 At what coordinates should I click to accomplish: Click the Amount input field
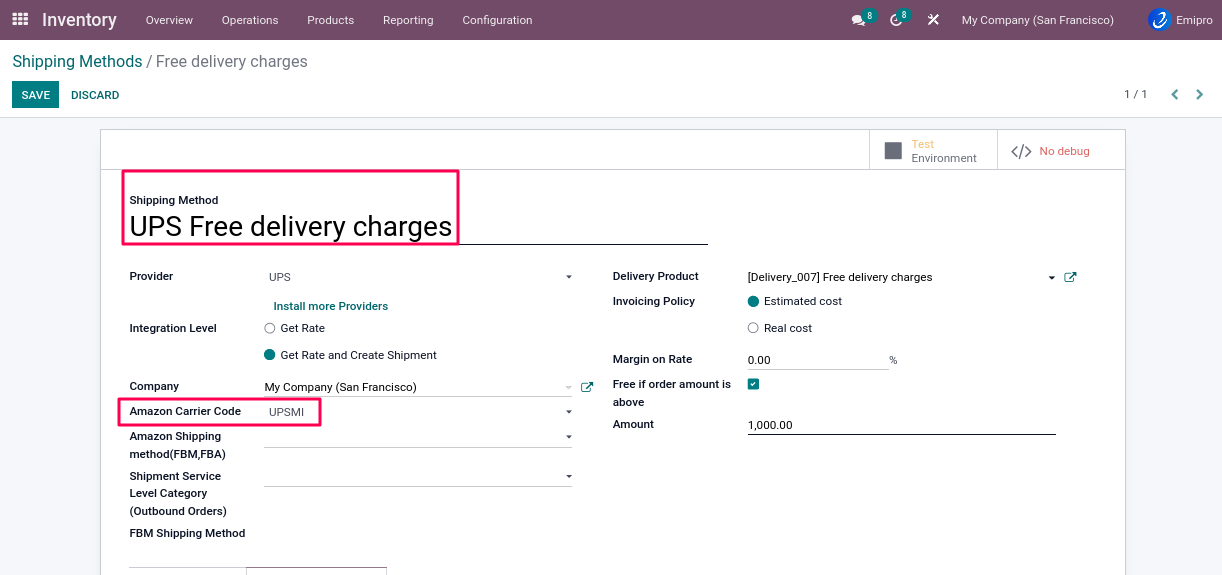(900, 425)
